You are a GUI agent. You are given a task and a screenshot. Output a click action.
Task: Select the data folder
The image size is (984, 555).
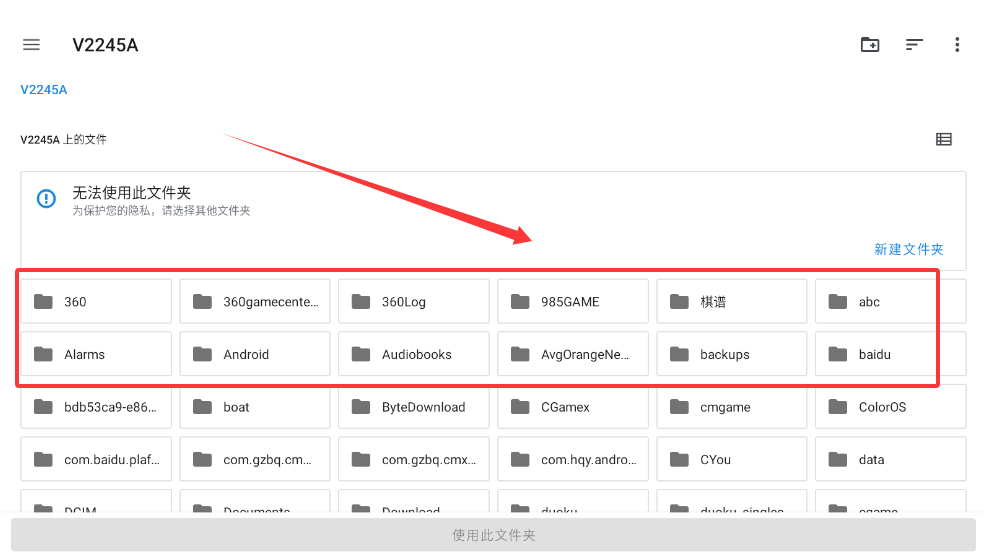point(890,460)
